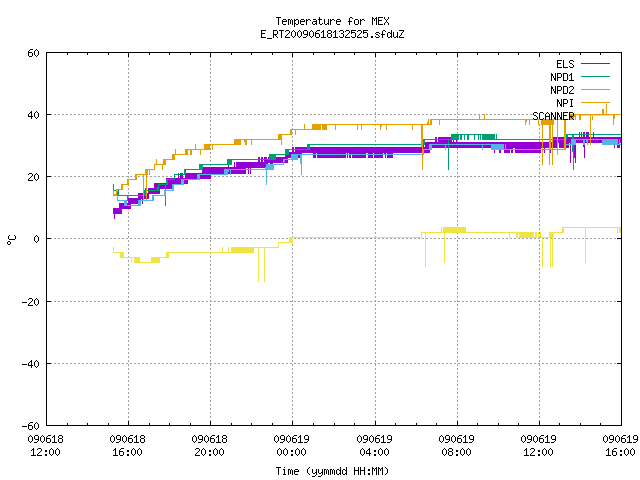The width and height of the screenshot is (640, 480).
Task: Click the y-axis label -60
Action: click(31, 426)
